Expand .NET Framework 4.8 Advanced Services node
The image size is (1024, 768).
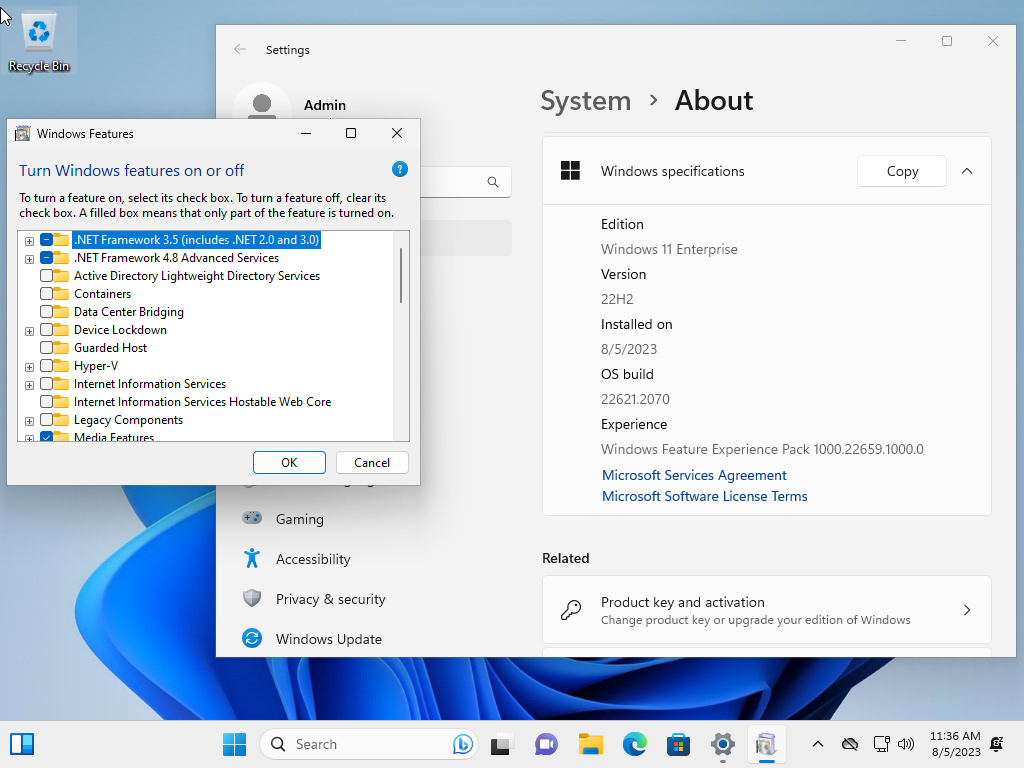click(29, 259)
